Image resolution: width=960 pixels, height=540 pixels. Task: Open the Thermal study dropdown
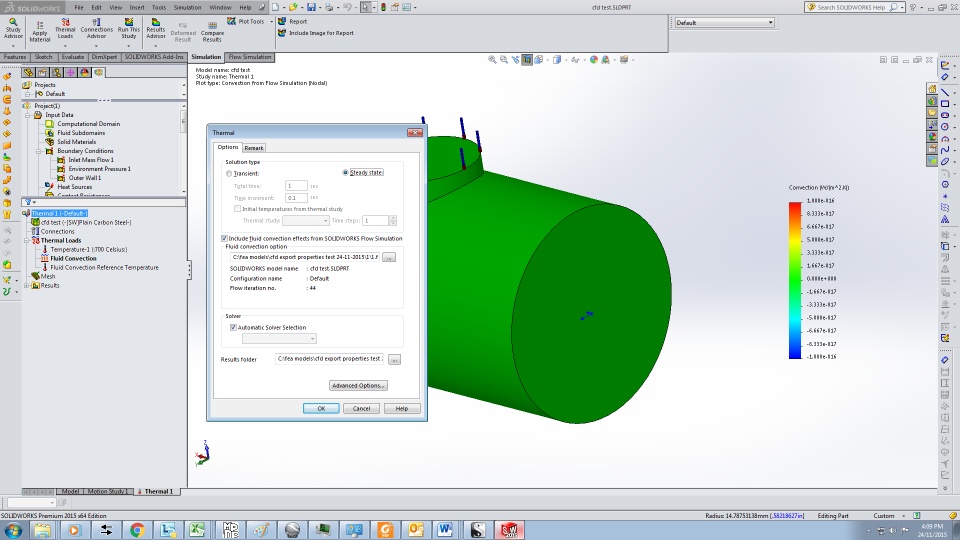[306, 220]
